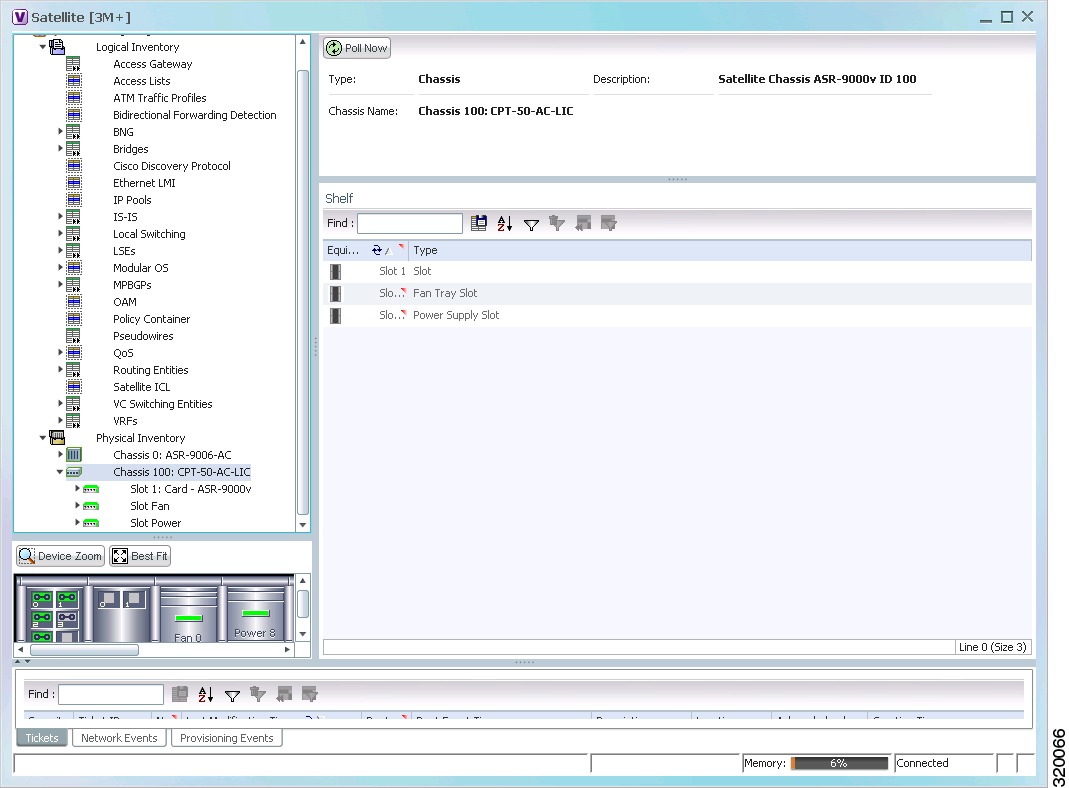Click show only selected rows icon in Shelf toolbar

pos(609,223)
